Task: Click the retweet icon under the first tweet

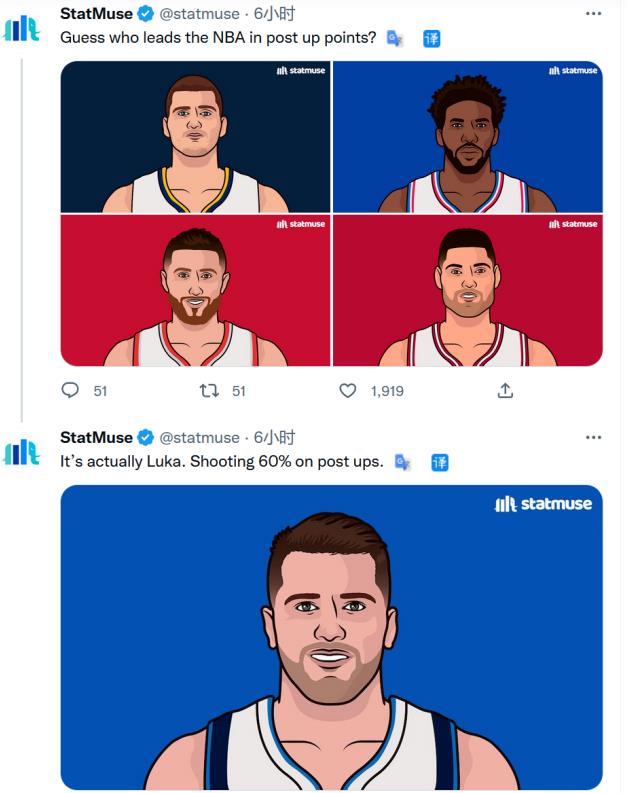Action: [x=209, y=390]
